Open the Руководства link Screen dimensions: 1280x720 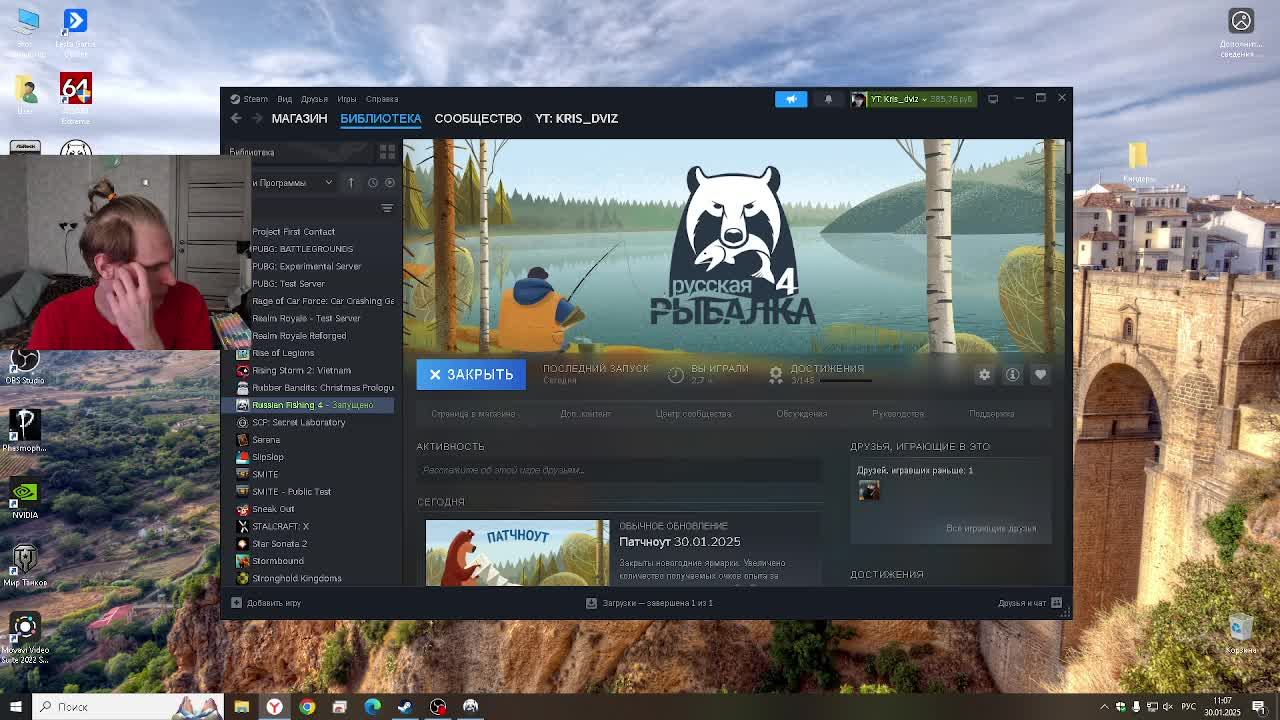click(897, 414)
